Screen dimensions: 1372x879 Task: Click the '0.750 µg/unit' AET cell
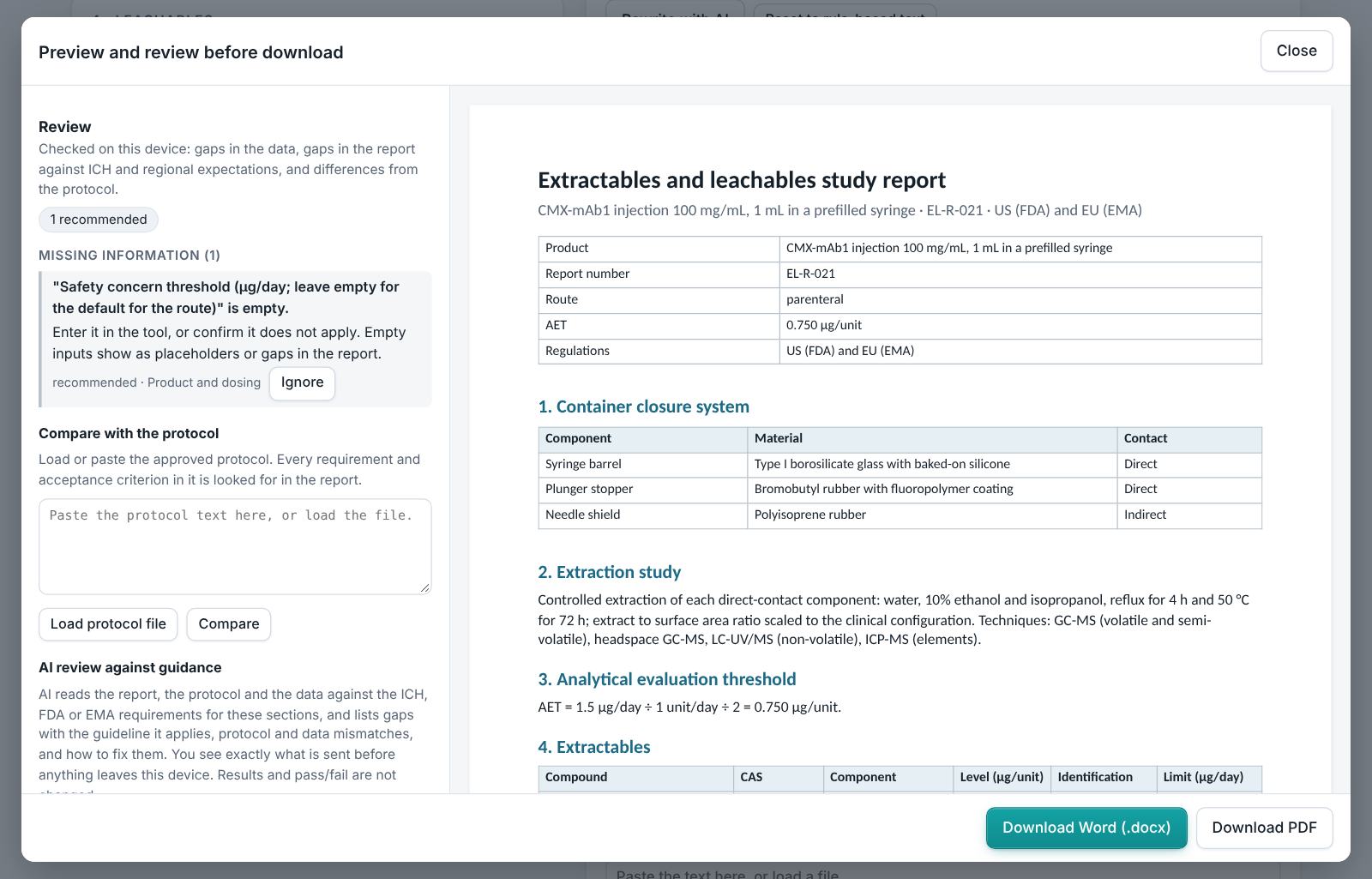click(1020, 326)
